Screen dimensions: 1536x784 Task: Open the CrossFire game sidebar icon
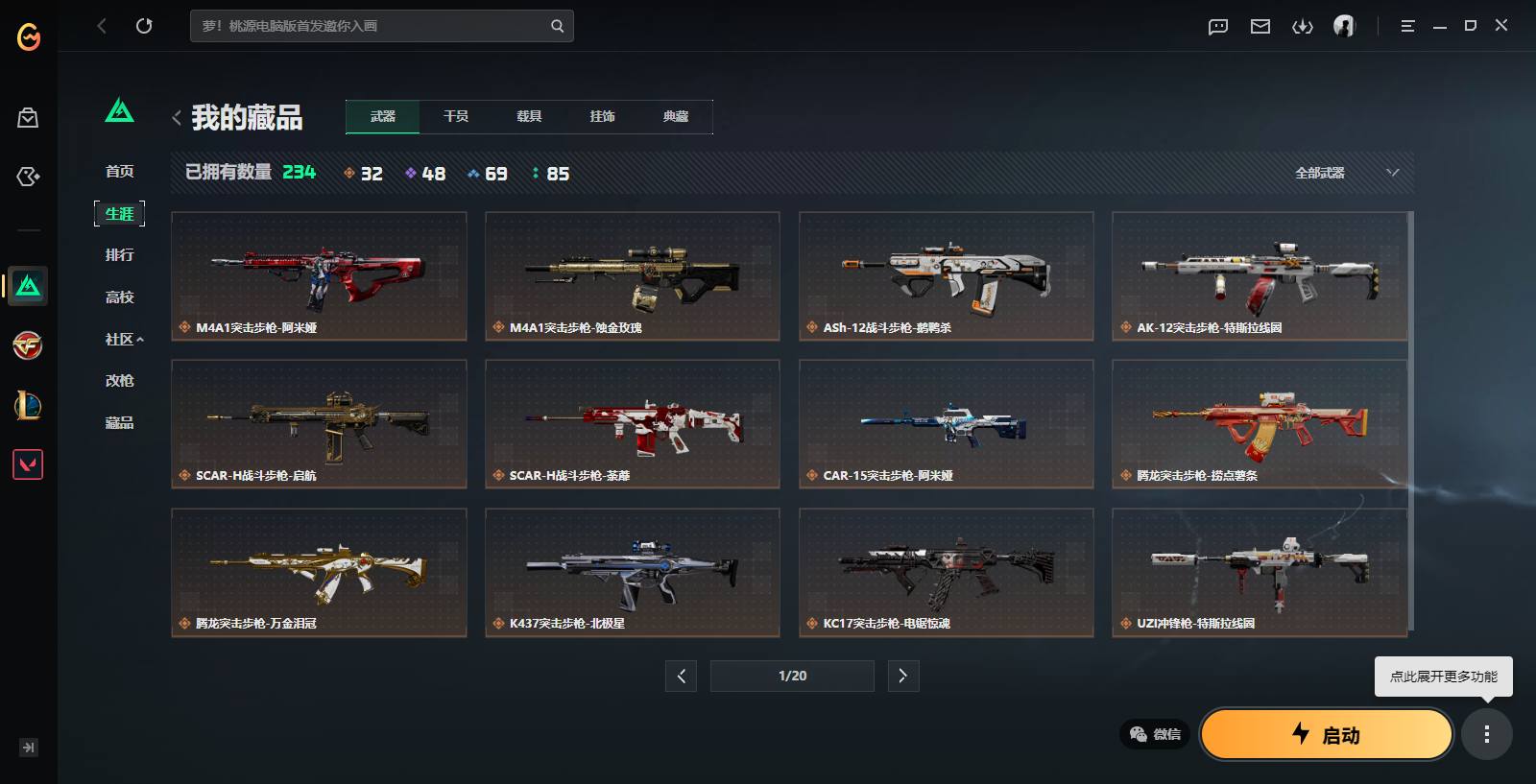coord(28,345)
